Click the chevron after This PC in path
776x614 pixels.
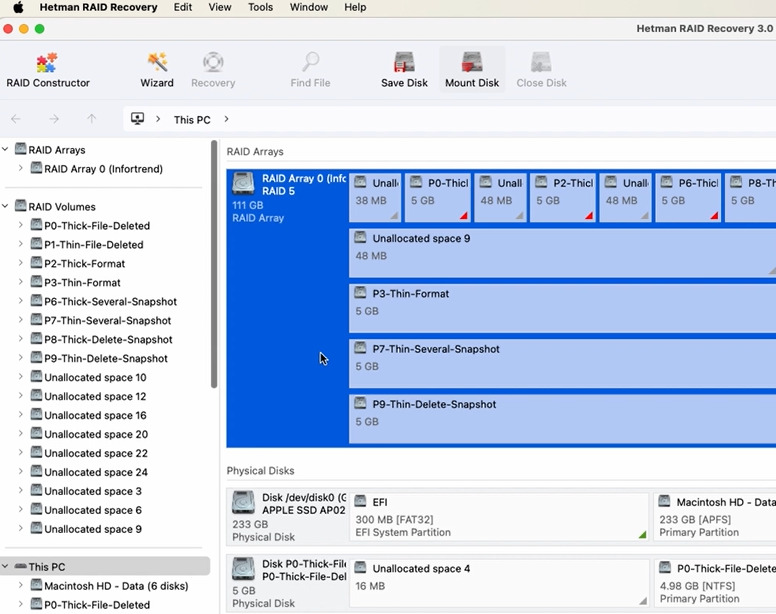[226, 119]
